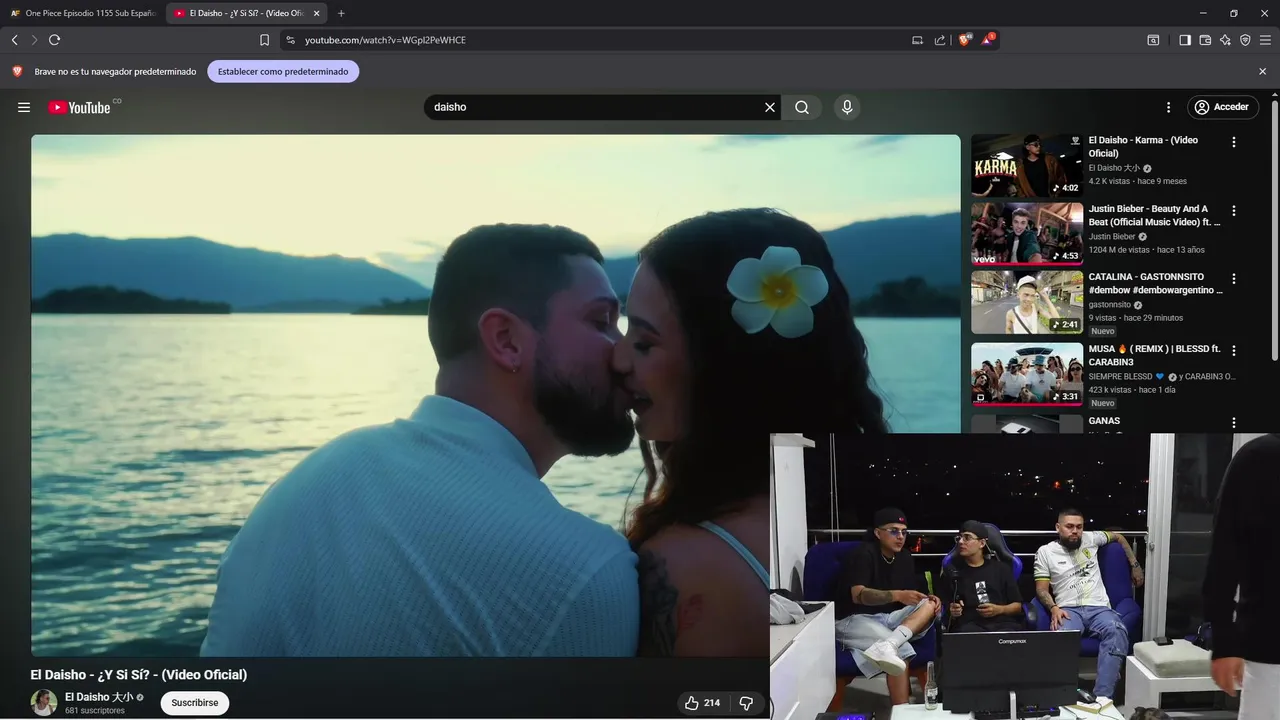Open MUSA REMIX BLESSD video thumbnail
Image resolution: width=1280 pixels, height=720 pixels.
(x=1027, y=374)
